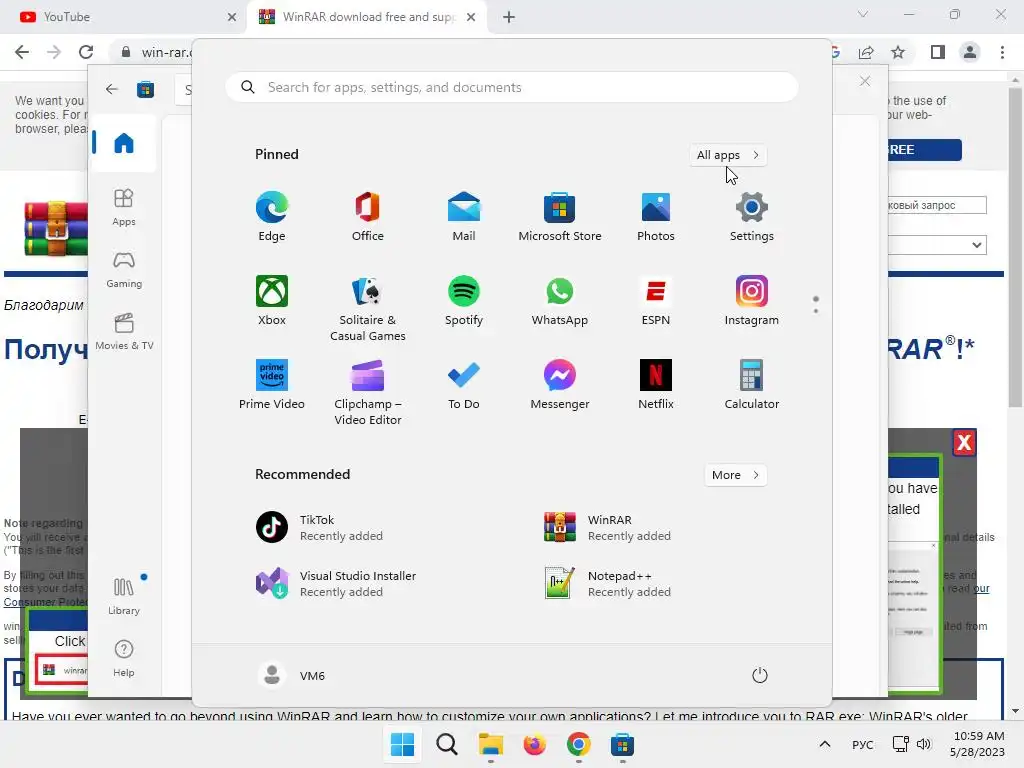This screenshot has height=768, width=1024.
Task: Show More recommended items
Action: click(x=736, y=475)
